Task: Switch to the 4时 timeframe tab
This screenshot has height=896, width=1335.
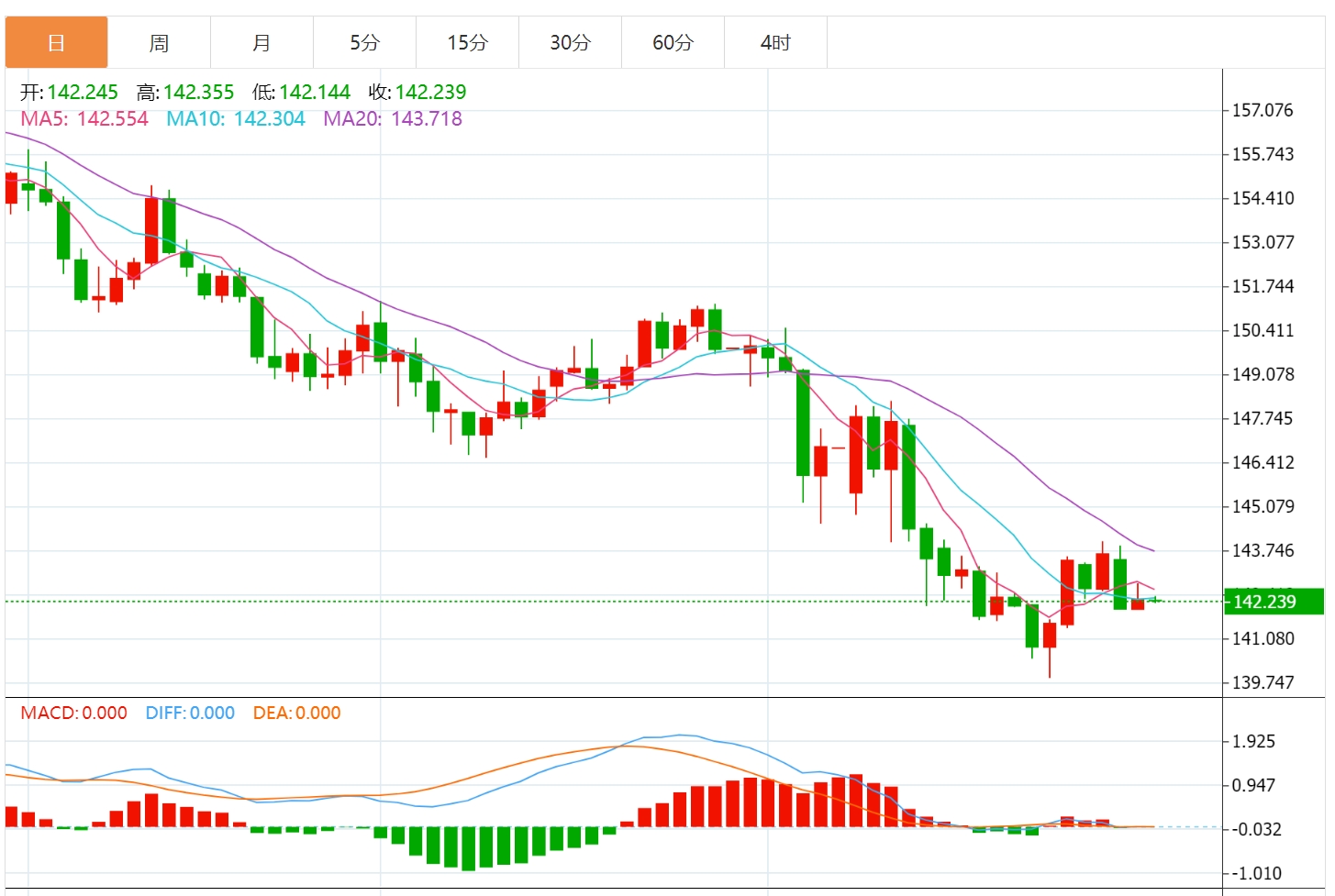Action: [776, 42]
